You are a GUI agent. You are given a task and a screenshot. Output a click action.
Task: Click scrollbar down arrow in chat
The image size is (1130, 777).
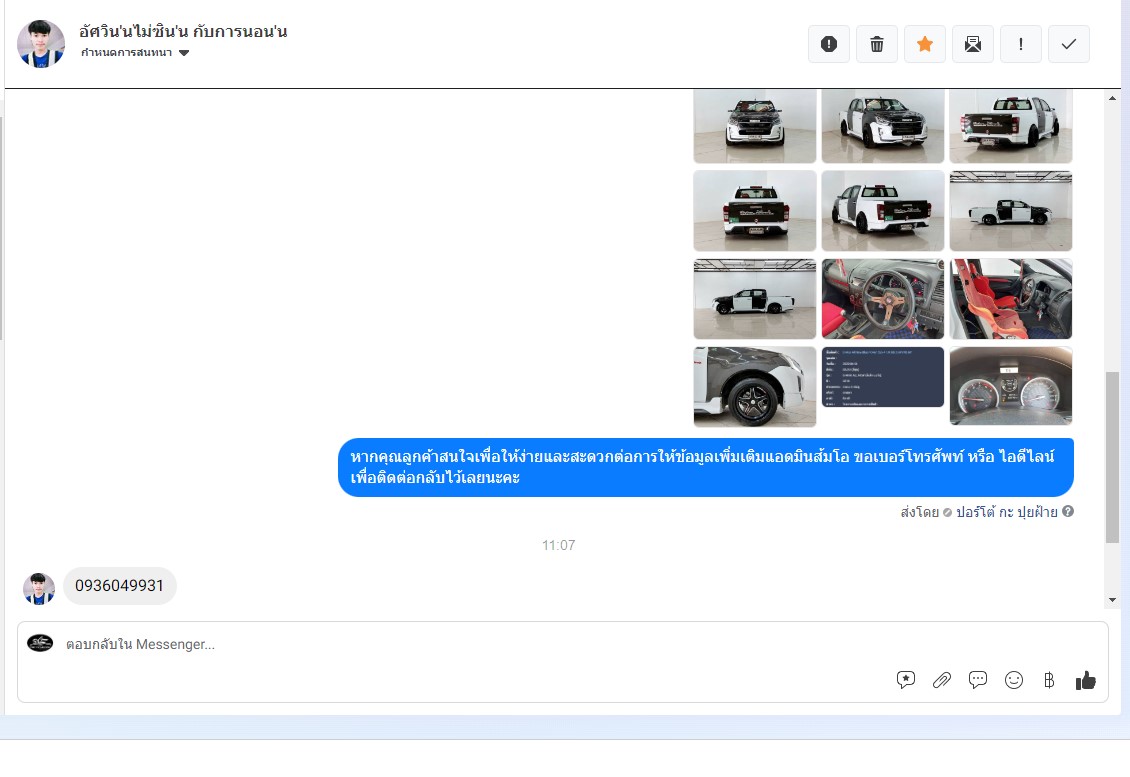tap(1113, 600)
